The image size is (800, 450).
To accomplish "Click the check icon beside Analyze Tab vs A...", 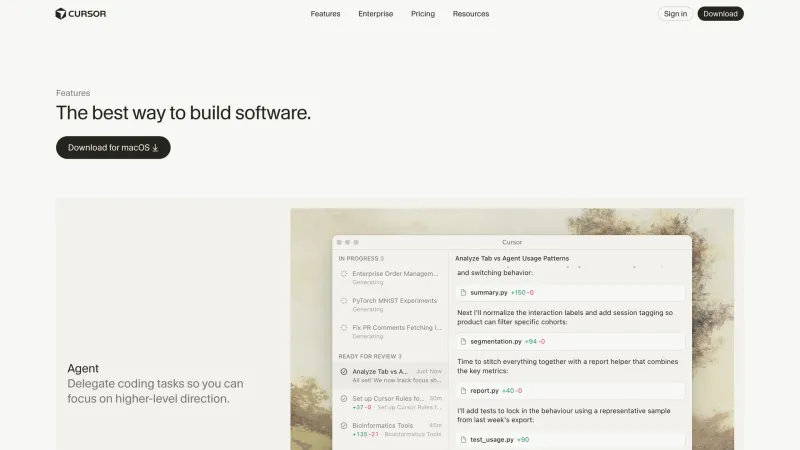I will [344, 372].
